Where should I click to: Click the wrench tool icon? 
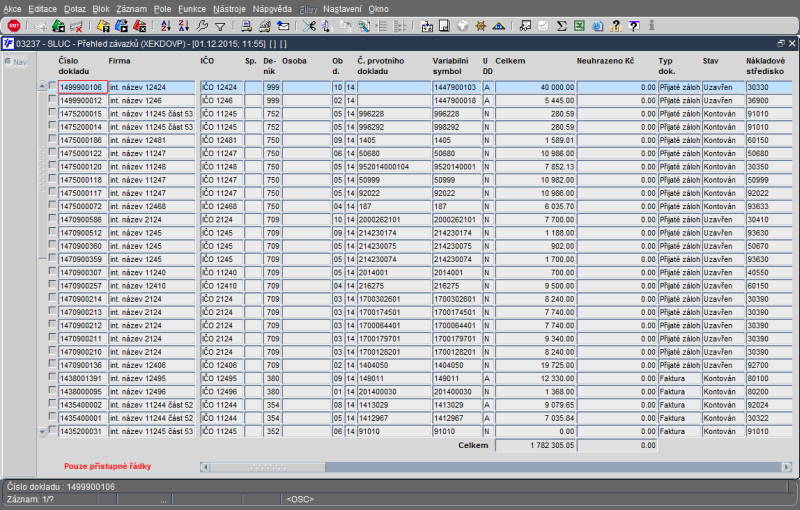click(x=202, y=25)
